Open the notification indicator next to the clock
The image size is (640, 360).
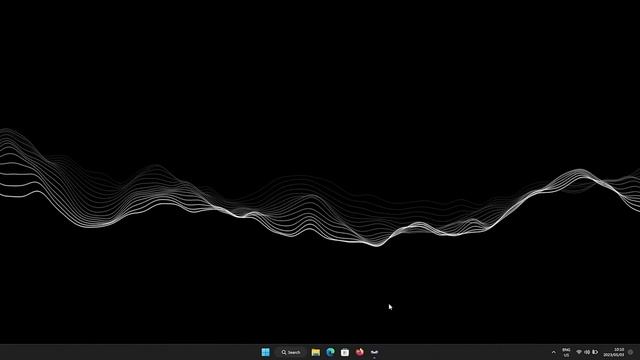(x=631, y=352)
